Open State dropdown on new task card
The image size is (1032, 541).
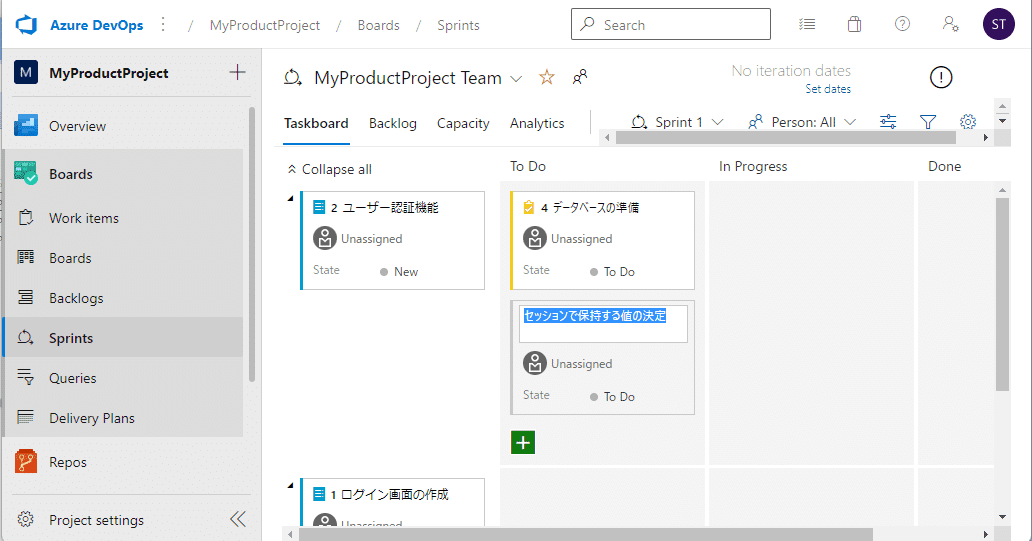(x=613, y=397)
